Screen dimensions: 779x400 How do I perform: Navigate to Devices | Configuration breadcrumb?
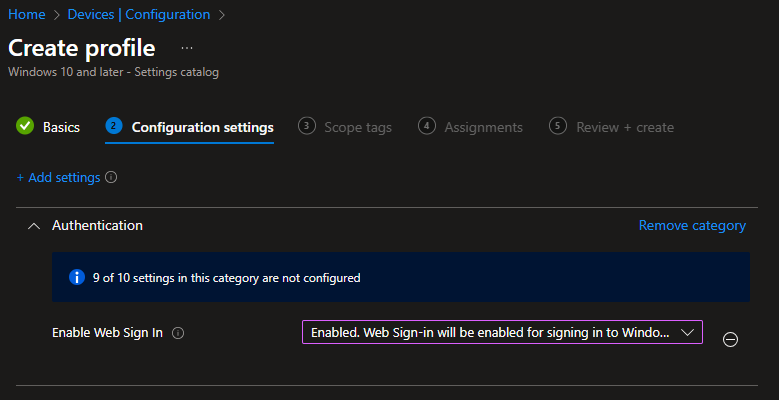(x=139, y=14)
